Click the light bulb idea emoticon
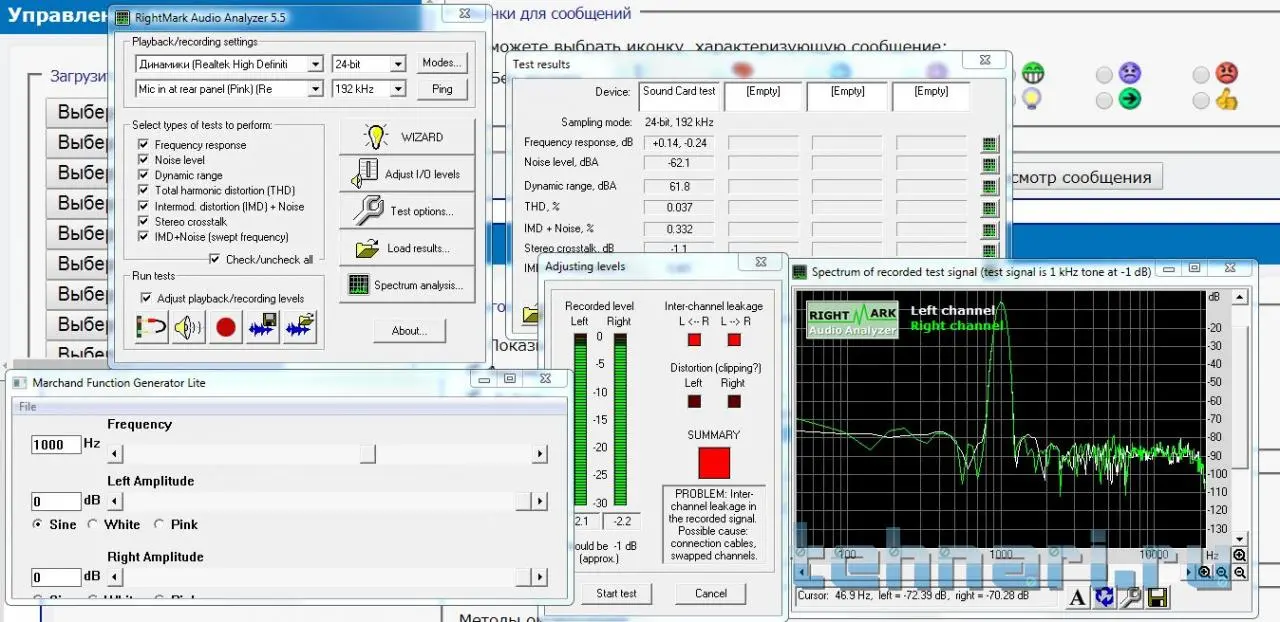This screenshot has width=1280, height=622. pos(1031,99)
